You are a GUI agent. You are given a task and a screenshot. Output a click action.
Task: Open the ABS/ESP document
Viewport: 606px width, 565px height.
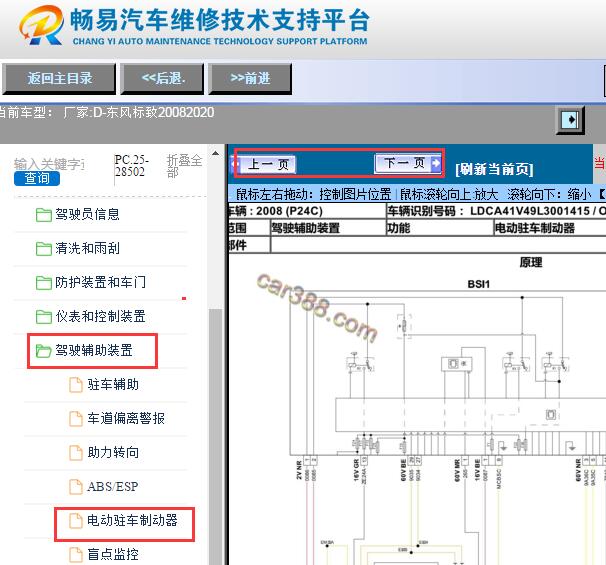click(112, 487)
